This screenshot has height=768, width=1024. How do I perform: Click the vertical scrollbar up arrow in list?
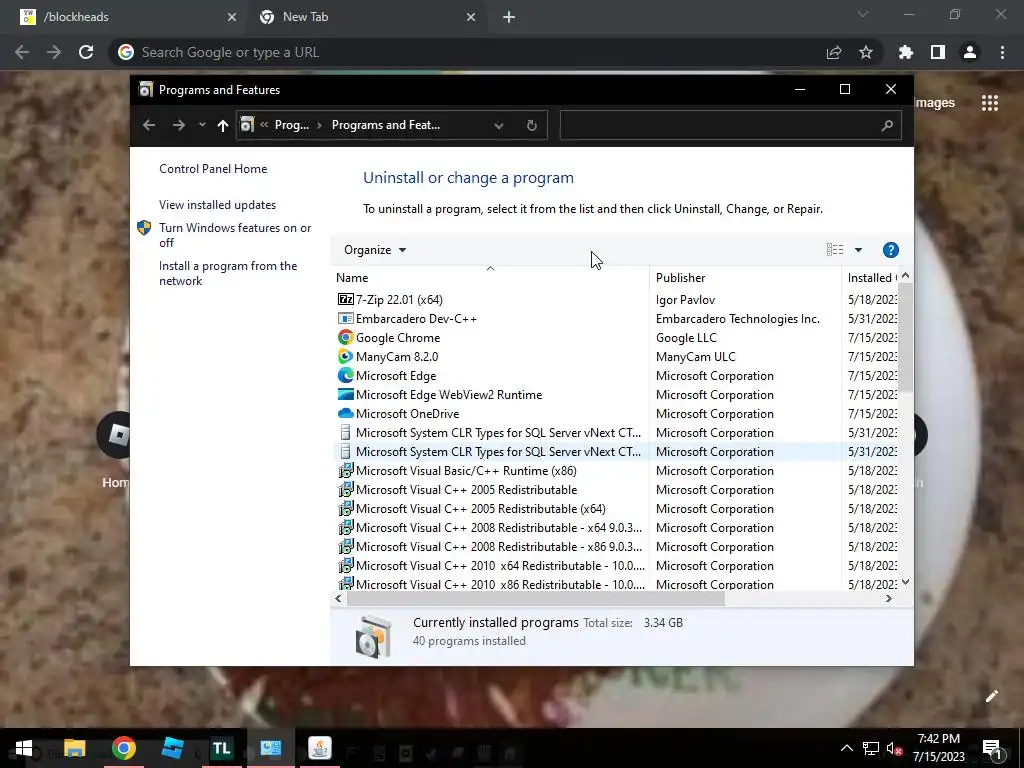click(905, 276)
